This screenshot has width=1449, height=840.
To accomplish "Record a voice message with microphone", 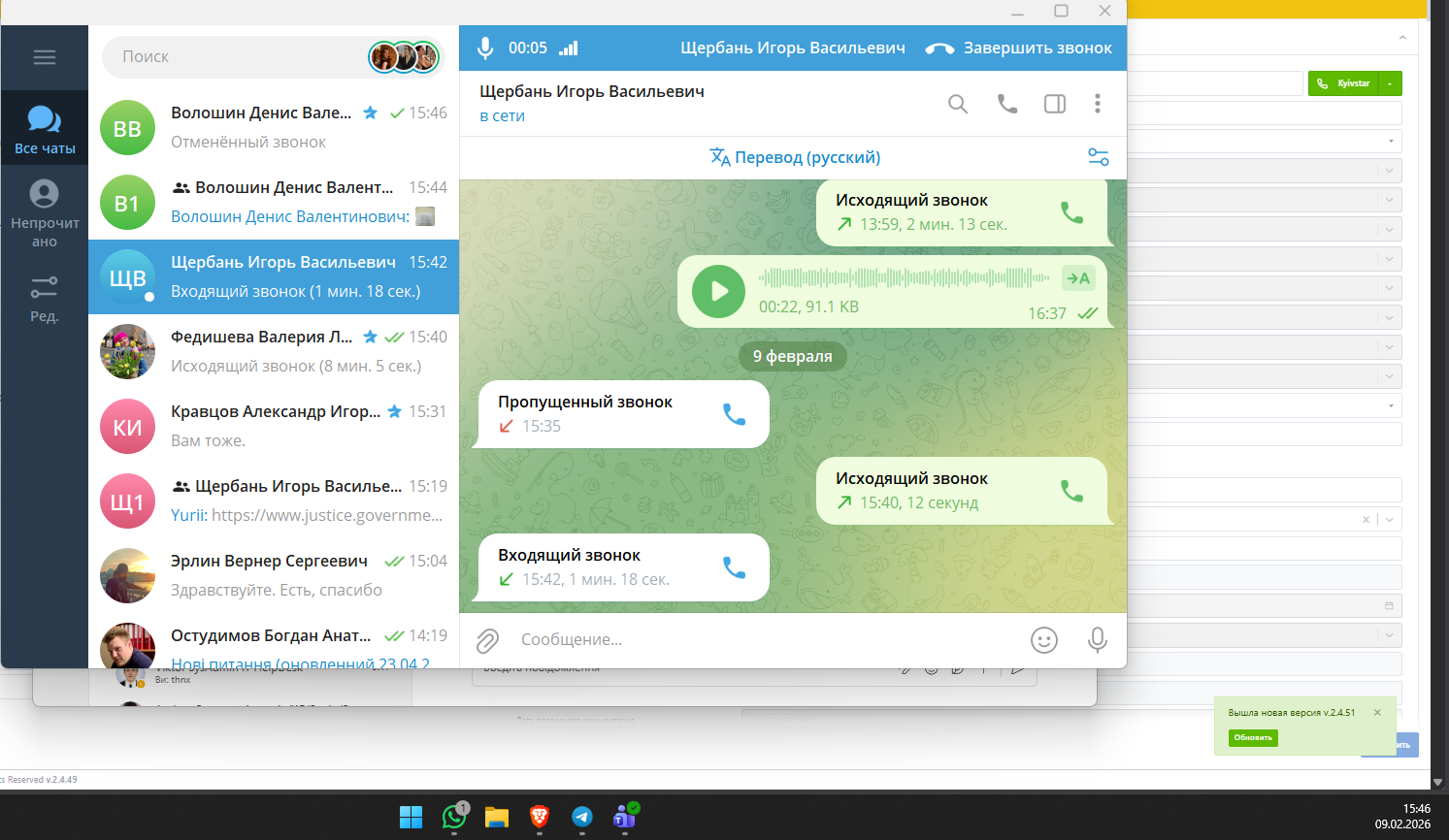I will 1098,640.
